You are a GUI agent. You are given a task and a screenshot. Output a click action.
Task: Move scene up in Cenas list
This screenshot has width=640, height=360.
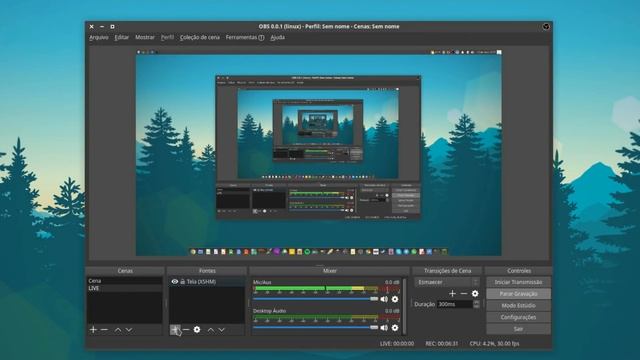(x=118, y=329)
